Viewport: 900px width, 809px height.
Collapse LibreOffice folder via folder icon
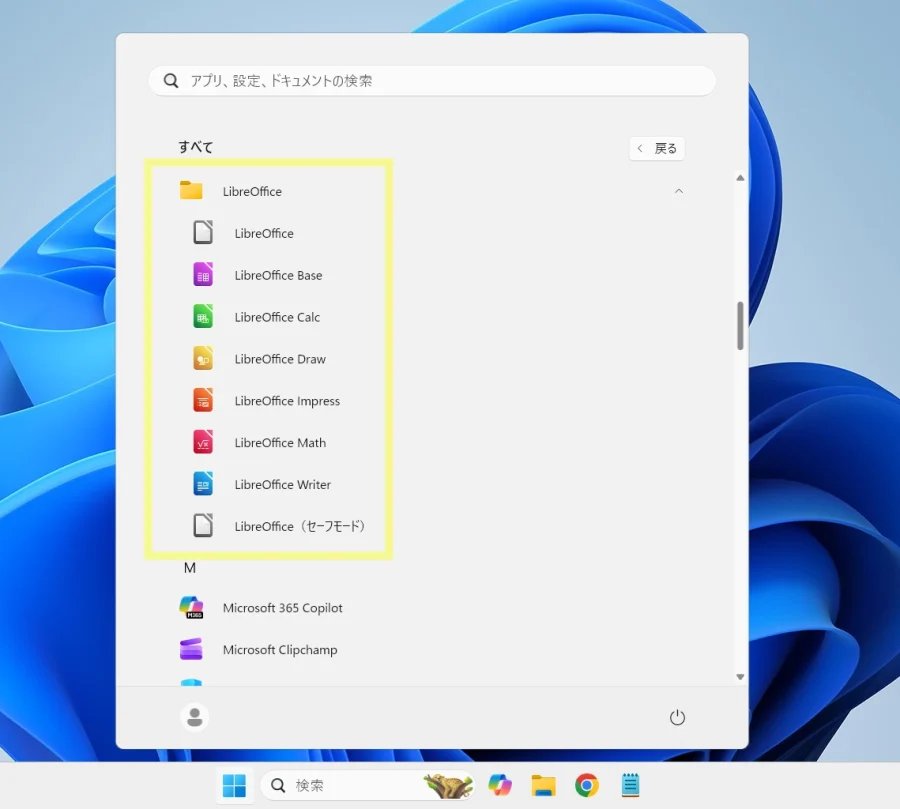point(191,191)
